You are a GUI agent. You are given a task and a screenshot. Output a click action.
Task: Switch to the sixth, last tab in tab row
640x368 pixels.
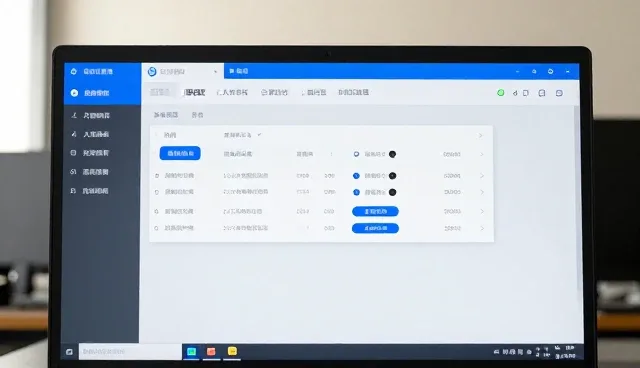pos(353,93)
